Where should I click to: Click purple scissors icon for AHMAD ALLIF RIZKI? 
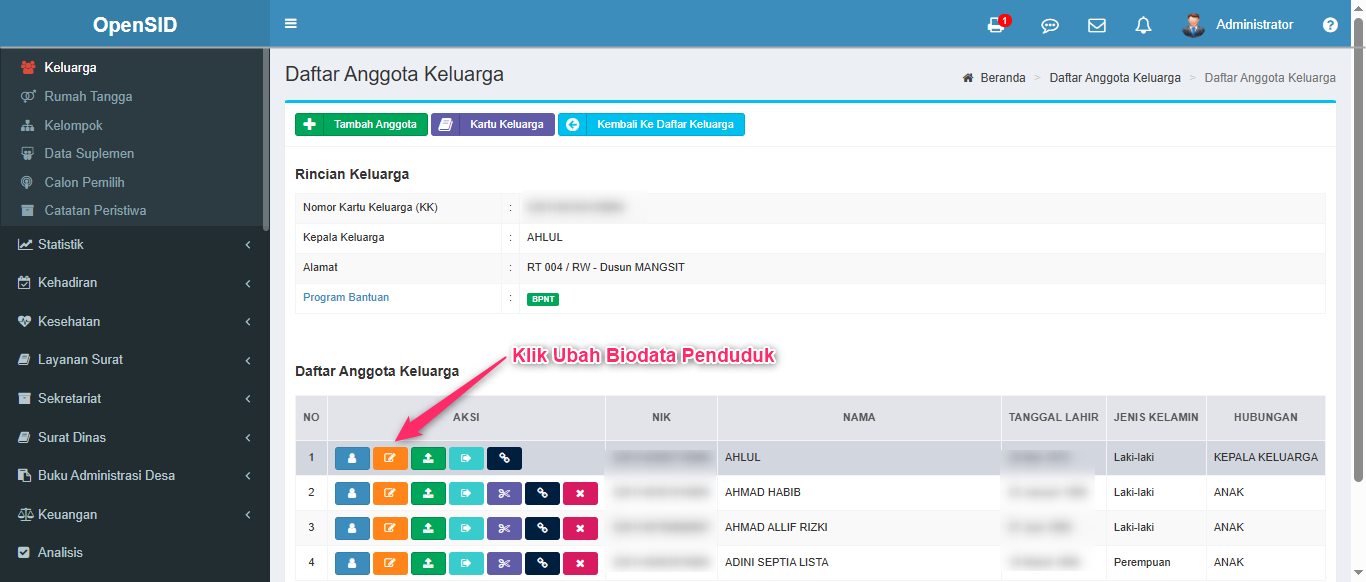click(504, 528)
